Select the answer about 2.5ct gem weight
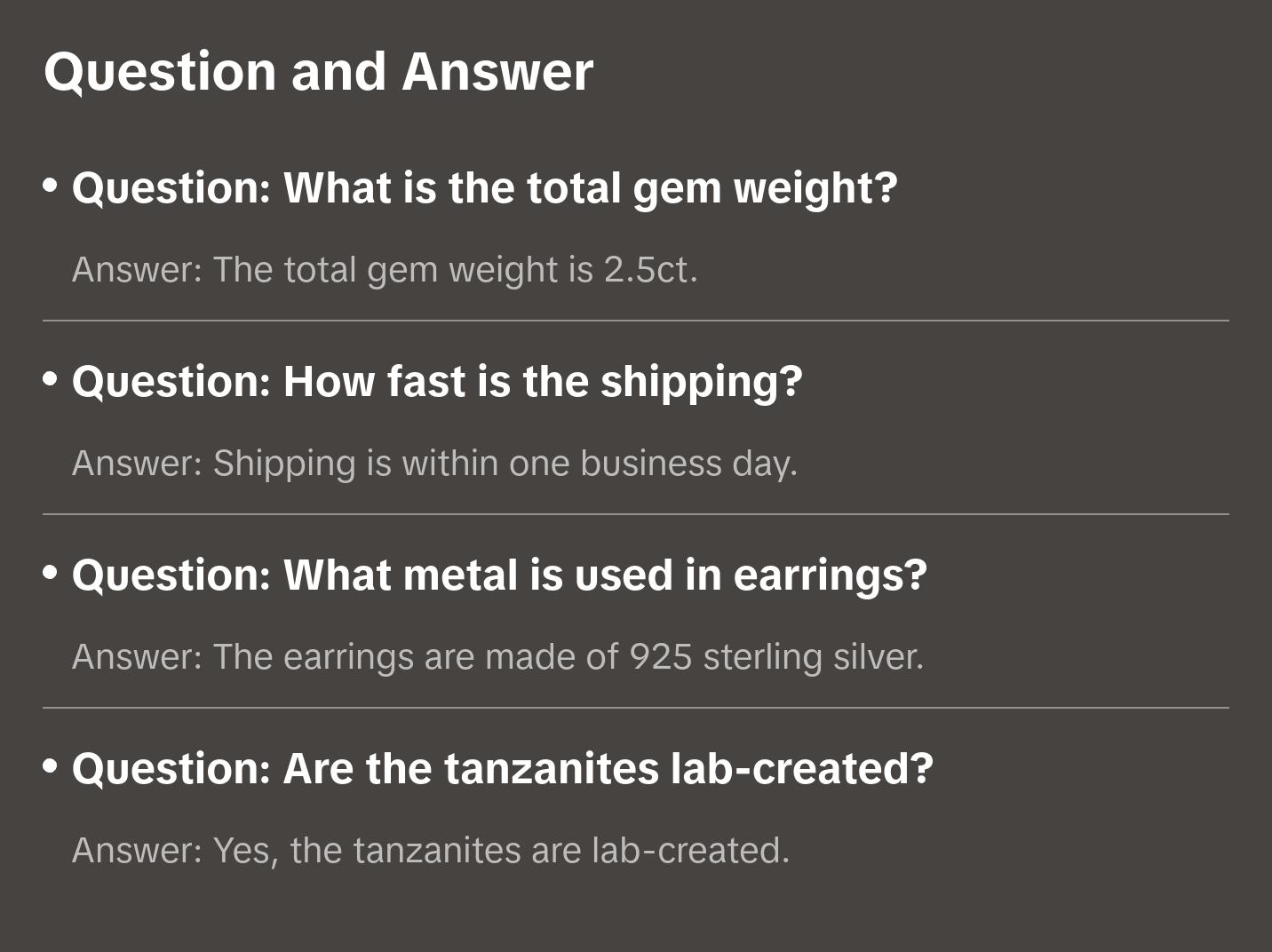The height and width of the screenshot is (952, 1272). pos(384,270)
